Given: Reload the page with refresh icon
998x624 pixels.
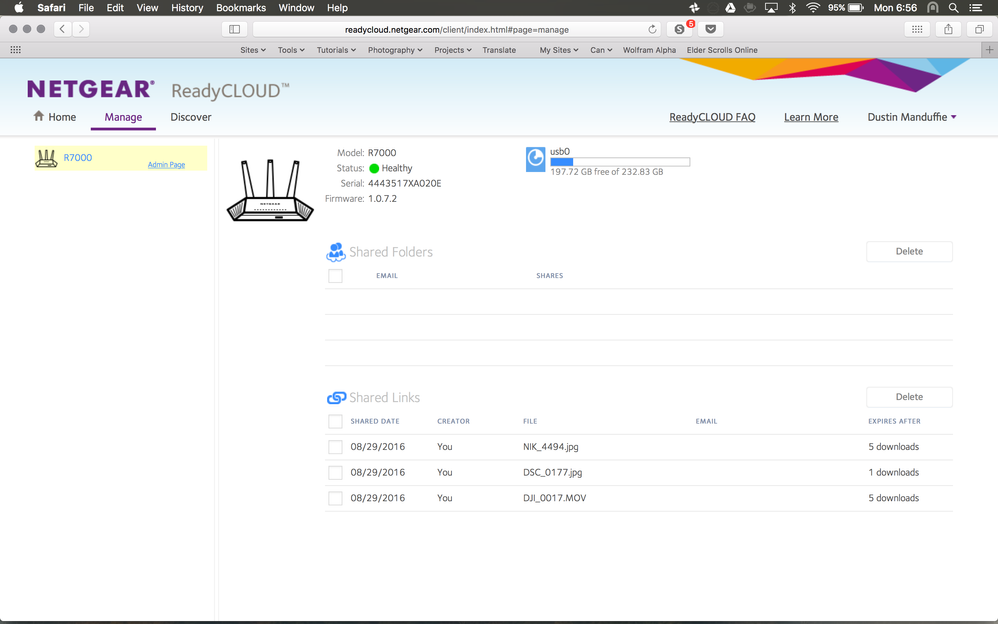Looking at the screenshot, I should [652, 29].
